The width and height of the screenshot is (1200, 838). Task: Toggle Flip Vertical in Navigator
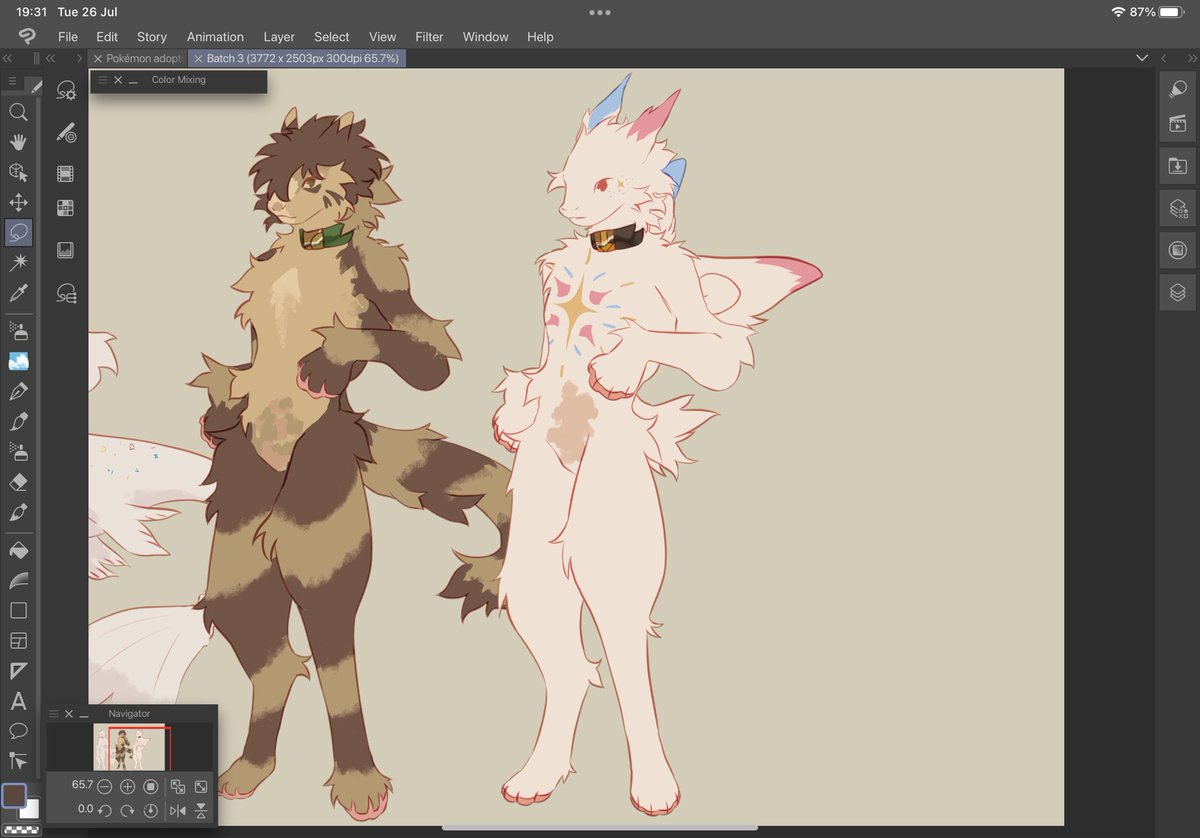(x=201, y=810)
